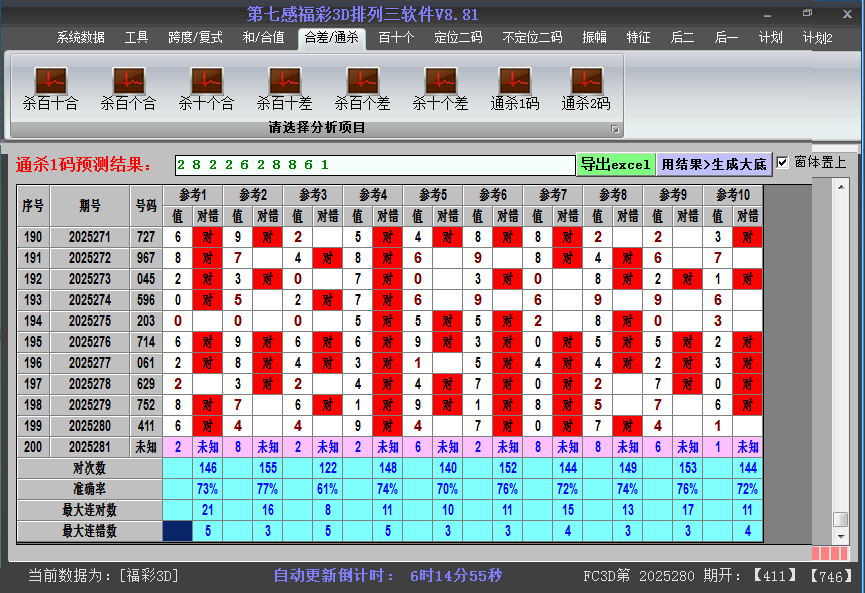Viewport: 865px width, 593px height.
Task: Toggle the 窗体置上 checkbox
Action: pyautogui.click(x=783, y=163)
